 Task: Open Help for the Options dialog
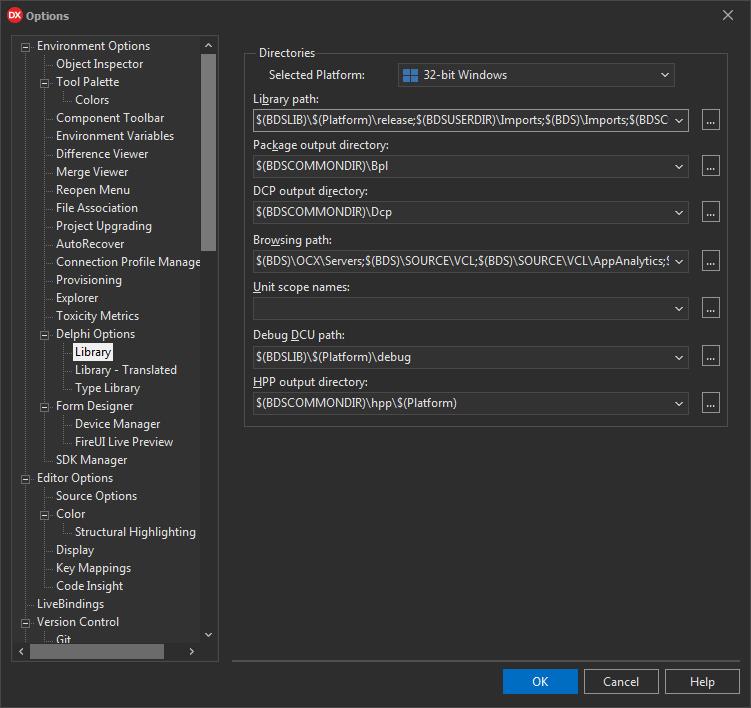pyautogui.click(x=702, y=681)
